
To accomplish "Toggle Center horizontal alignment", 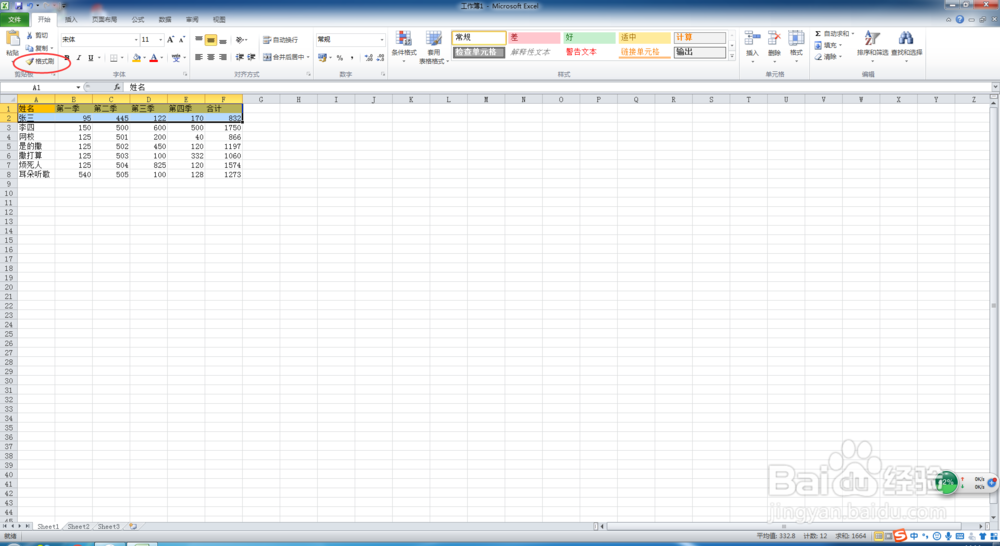I will [x=210, y=57].
